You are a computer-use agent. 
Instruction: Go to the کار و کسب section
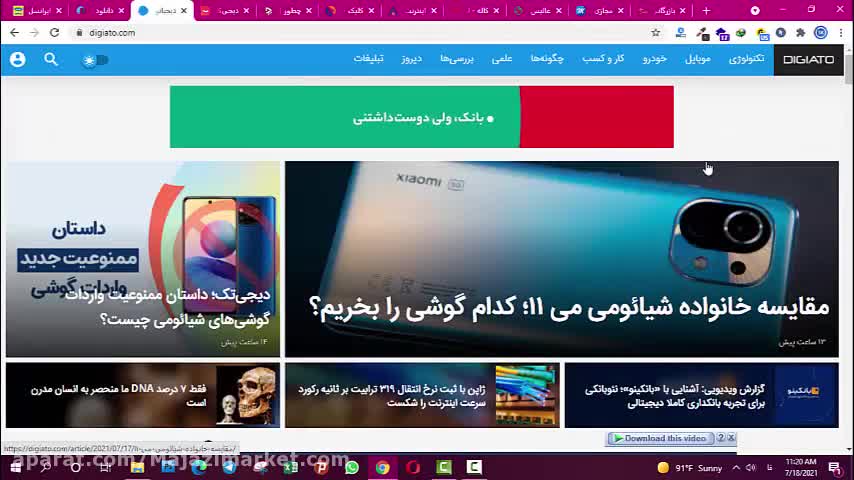tap(604, 59)
